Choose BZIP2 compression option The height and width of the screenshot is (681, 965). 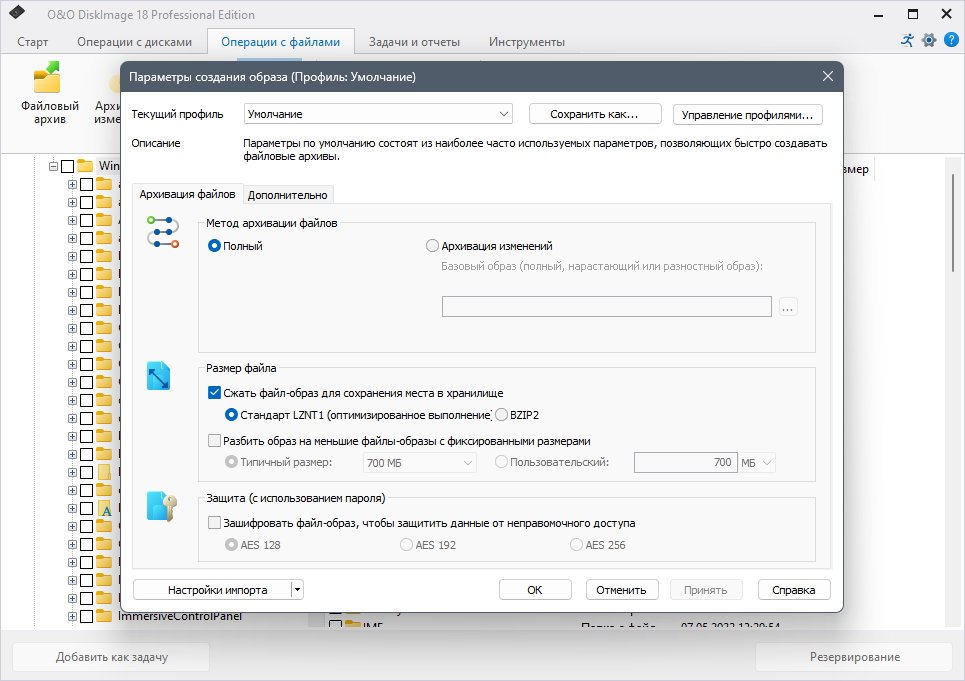tap(501, 415)
